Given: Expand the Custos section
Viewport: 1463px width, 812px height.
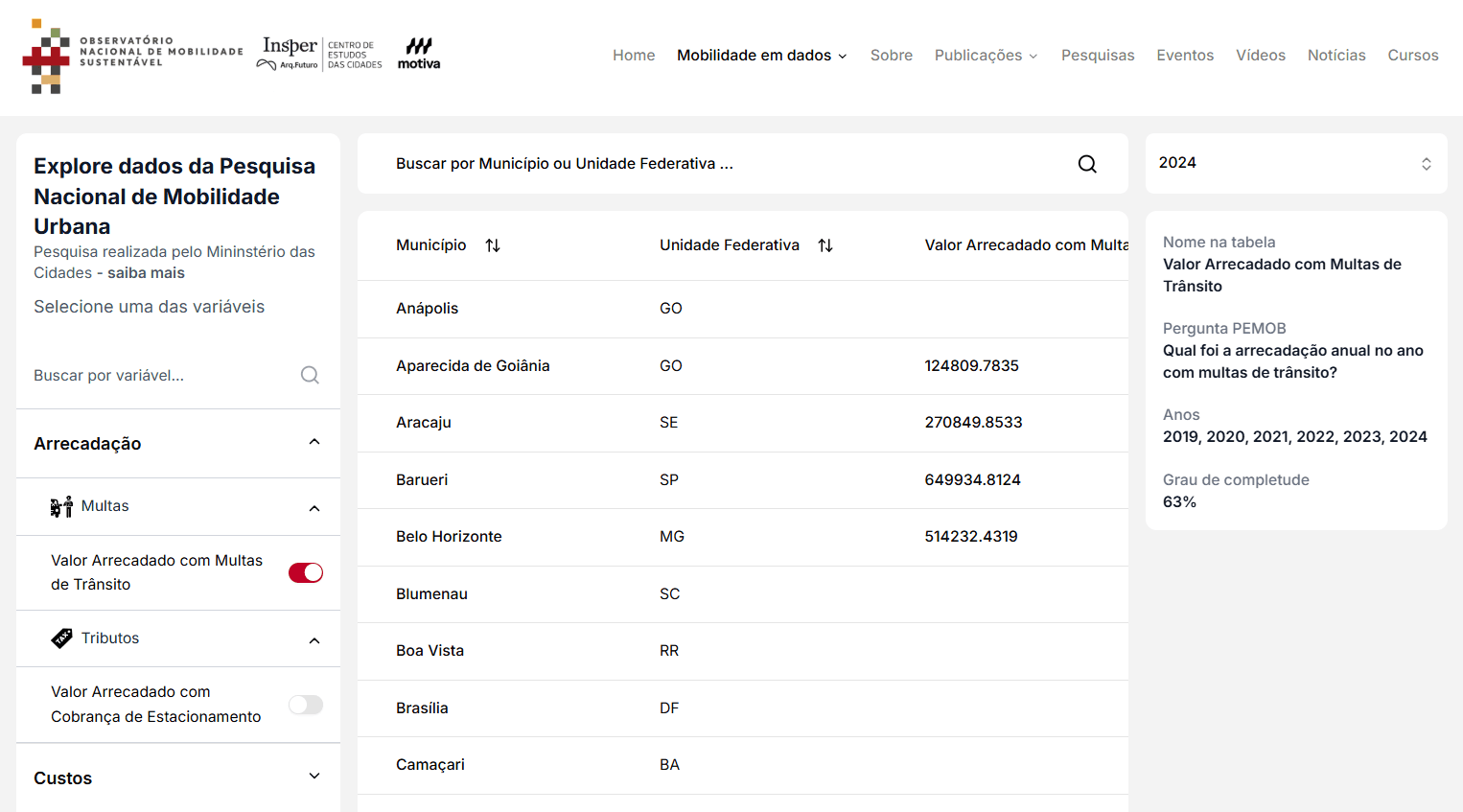Looking at the screenshot, I should tap(314, 777).
